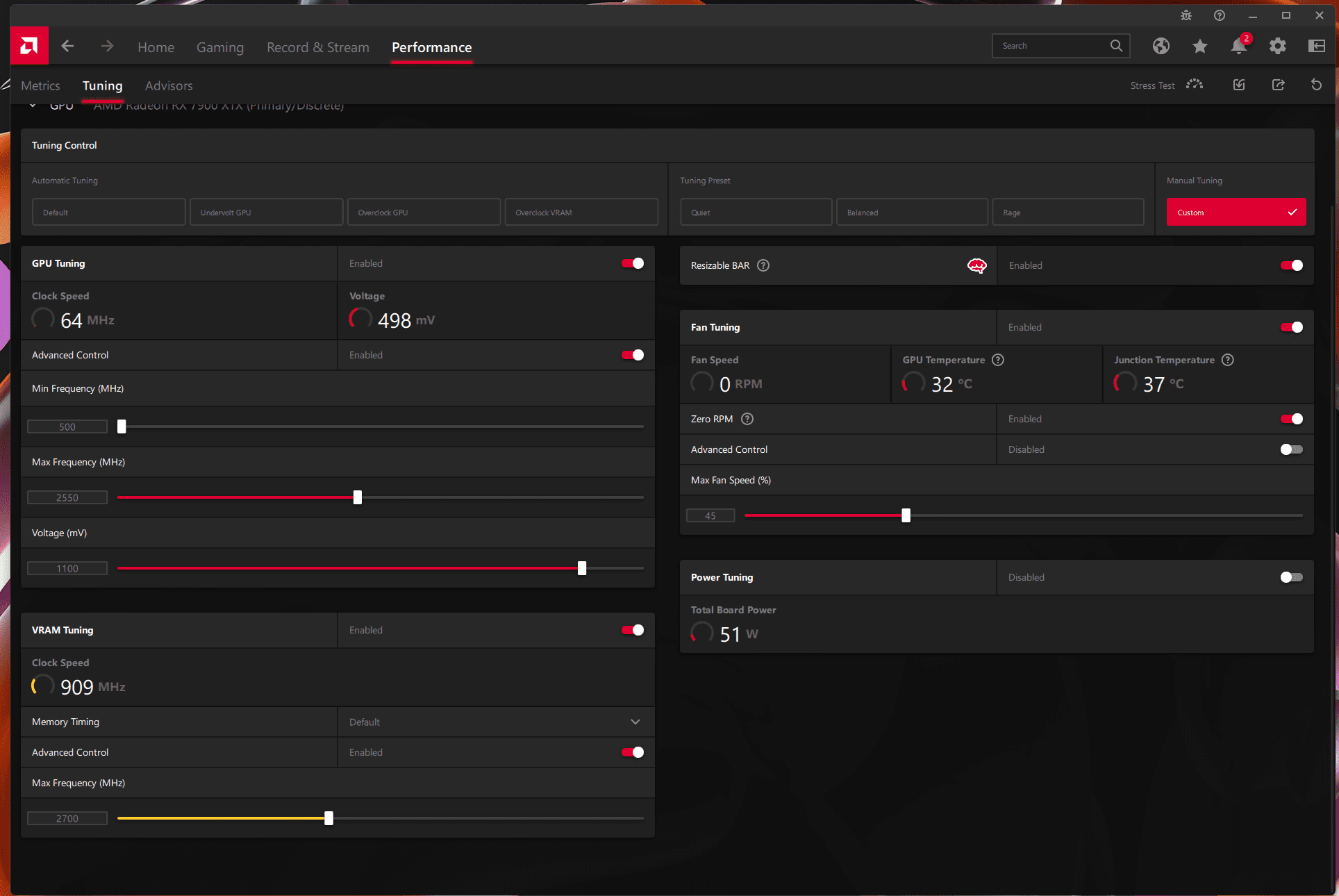This screenshot has height=896, width=1339.
Task: Launch Stress Test icon
Action: pos(1195,85)
